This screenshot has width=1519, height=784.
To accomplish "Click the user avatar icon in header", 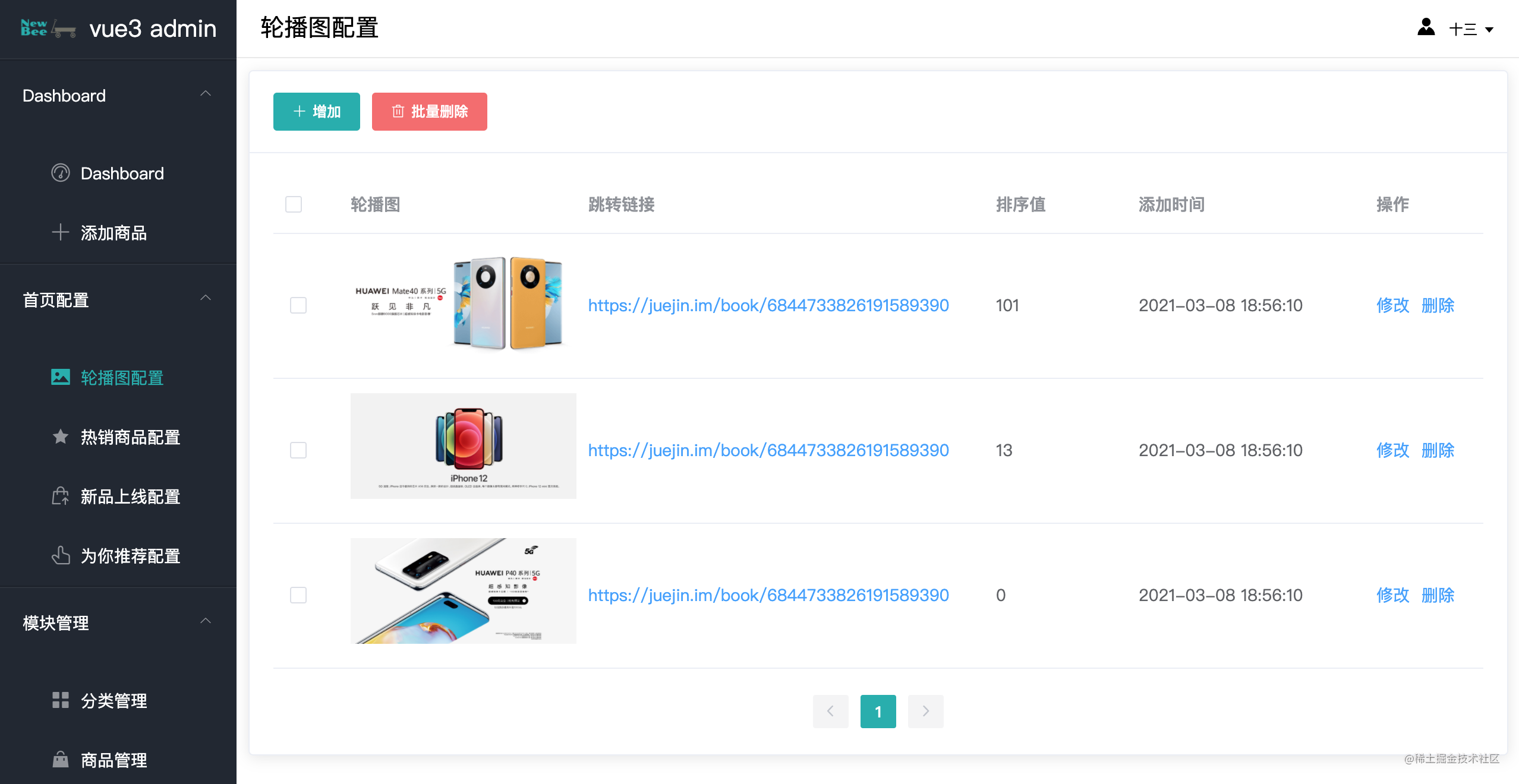I will (x=1426, y=27).
